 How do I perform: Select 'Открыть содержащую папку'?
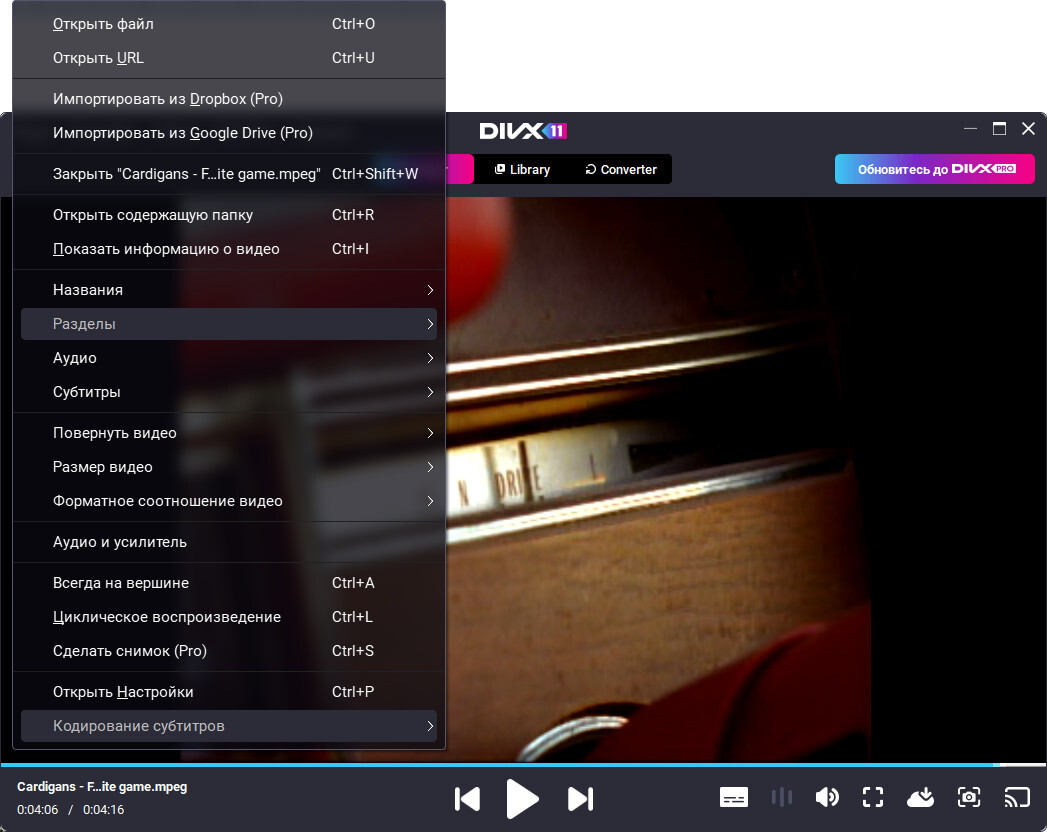[229, 215]
